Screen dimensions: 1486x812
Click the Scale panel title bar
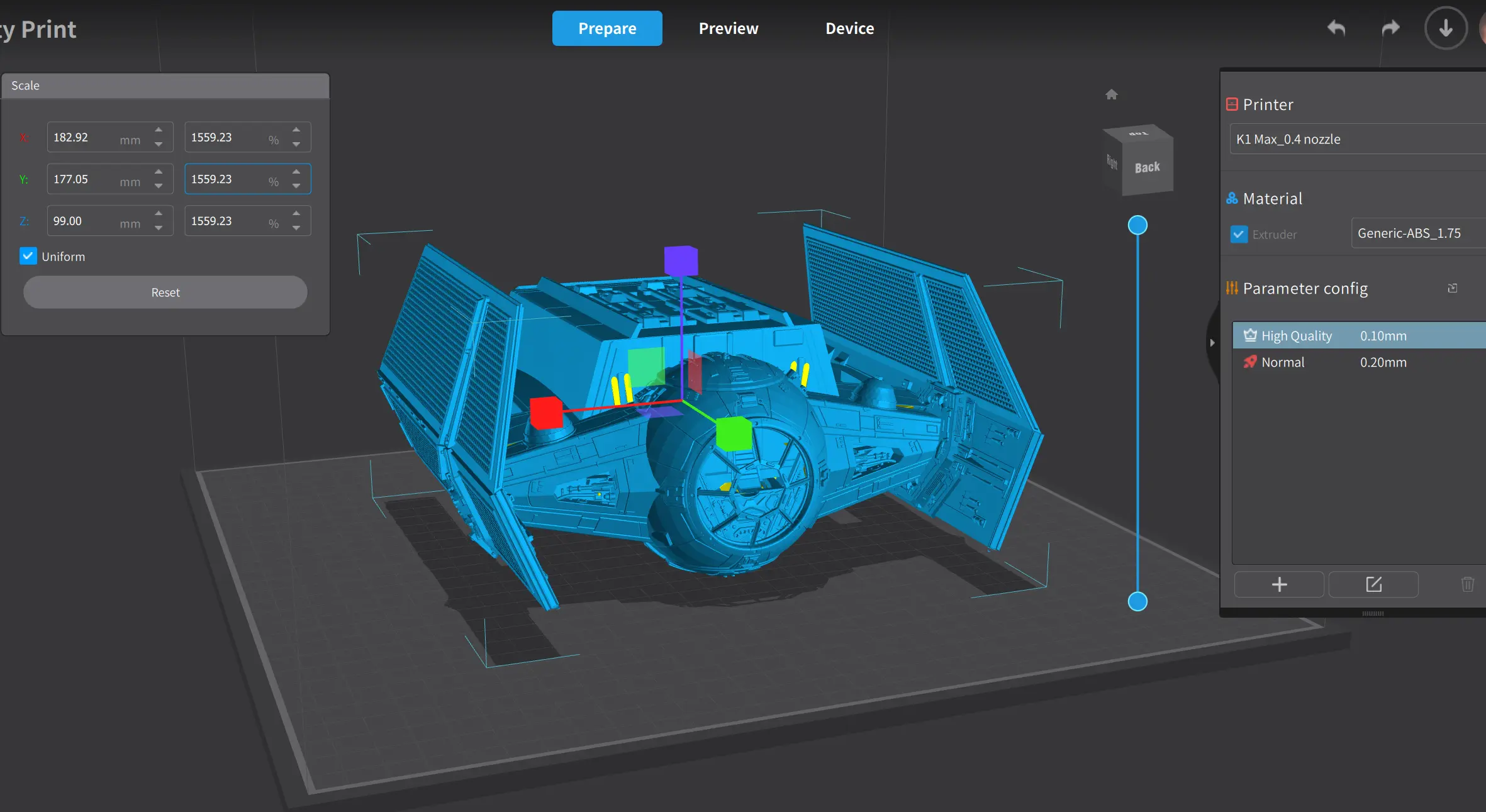click(x=165, y=86)
